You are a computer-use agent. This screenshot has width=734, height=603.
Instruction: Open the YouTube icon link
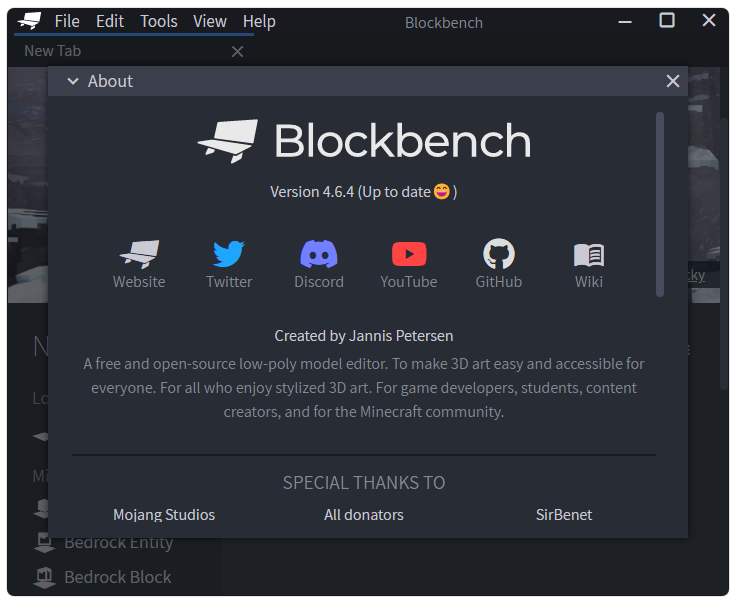pos(409,254)
